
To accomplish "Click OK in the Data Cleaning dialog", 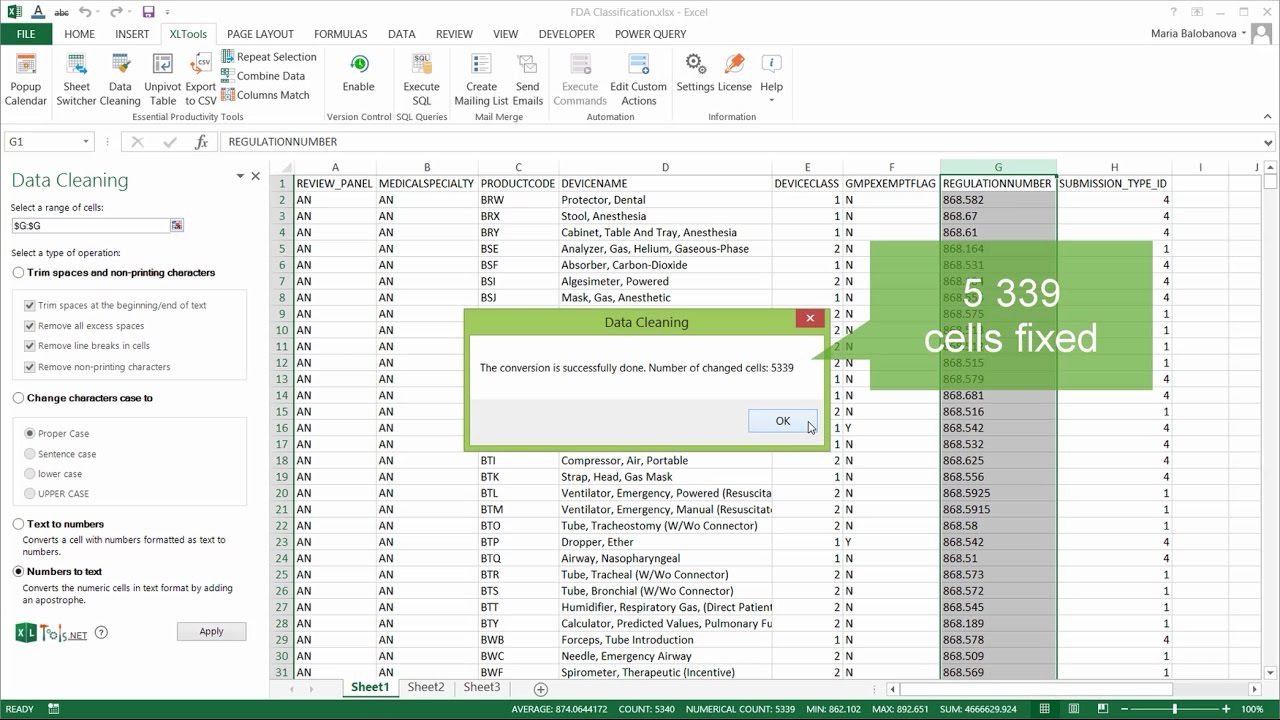I will point(782,420).
